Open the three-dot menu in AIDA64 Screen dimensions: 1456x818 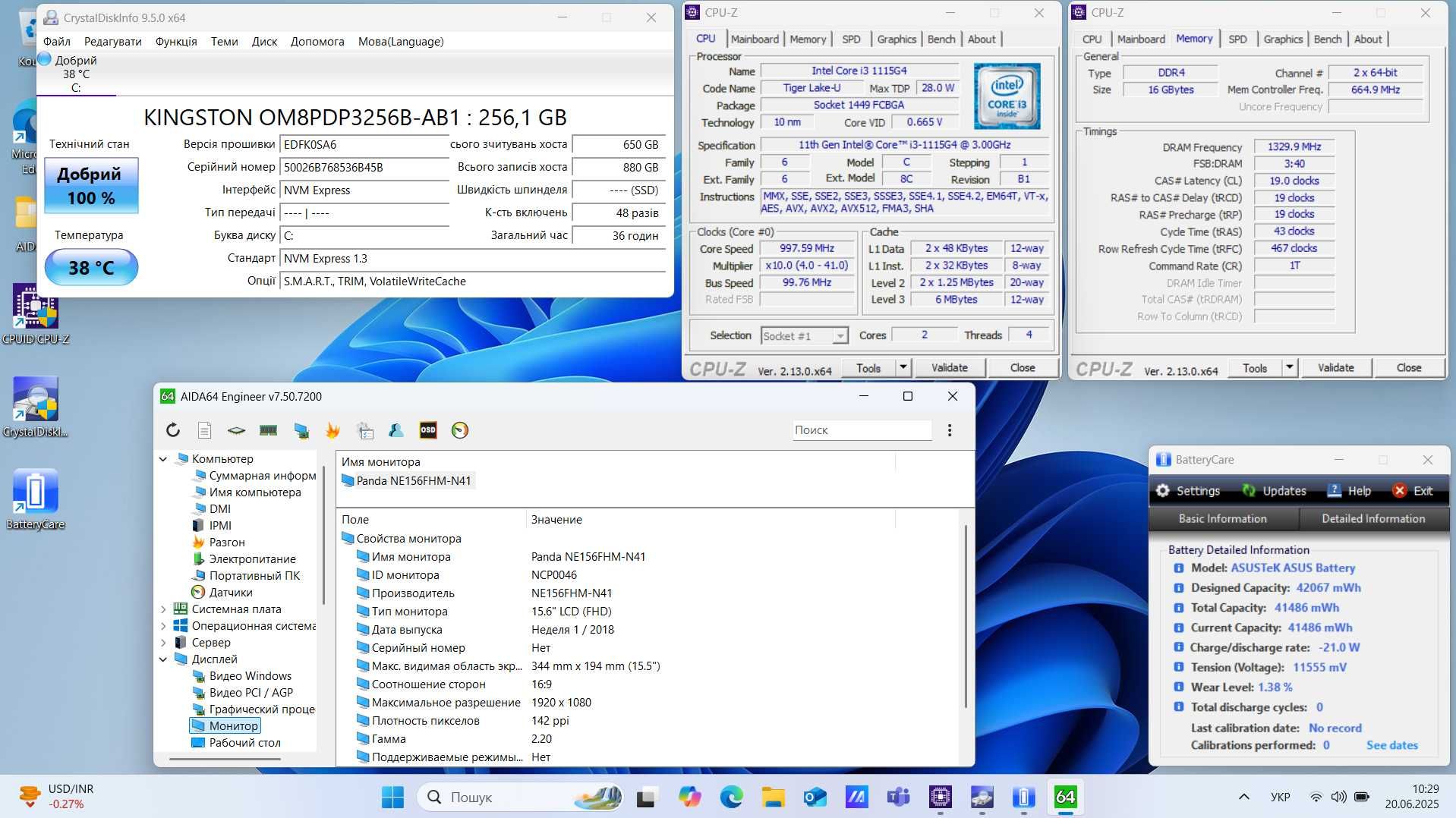pos(950,430)
